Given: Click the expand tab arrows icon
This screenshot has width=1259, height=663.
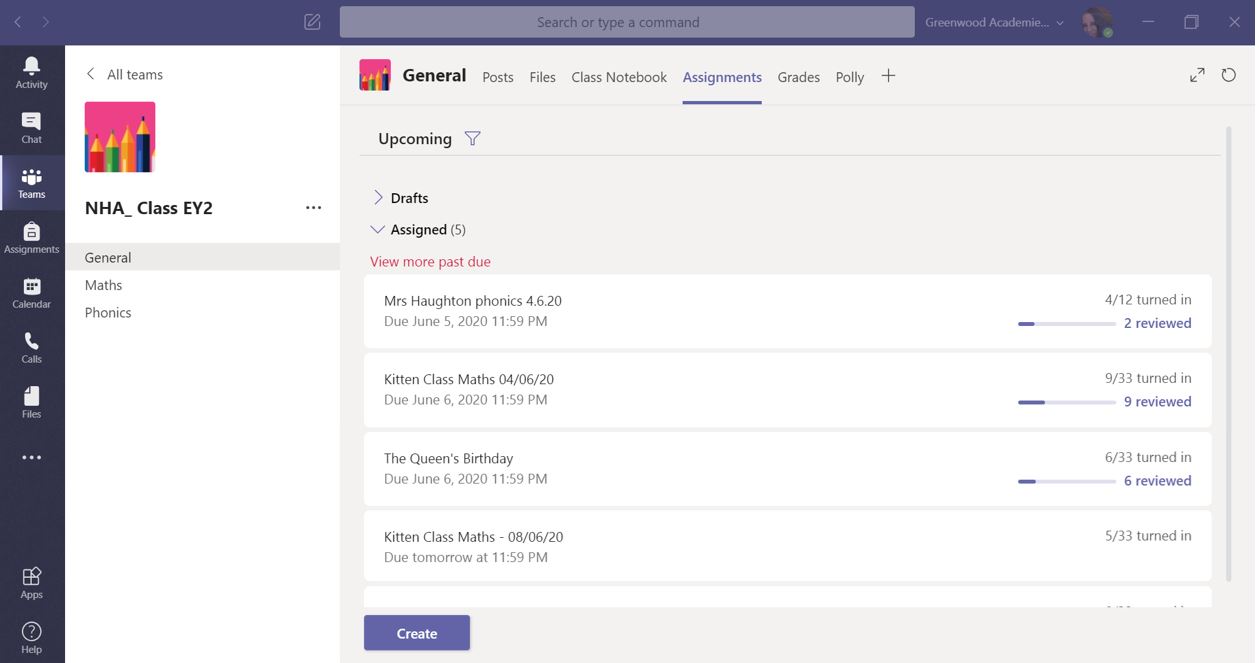Looking at the screenshot, I should [x=1197, y=75].
